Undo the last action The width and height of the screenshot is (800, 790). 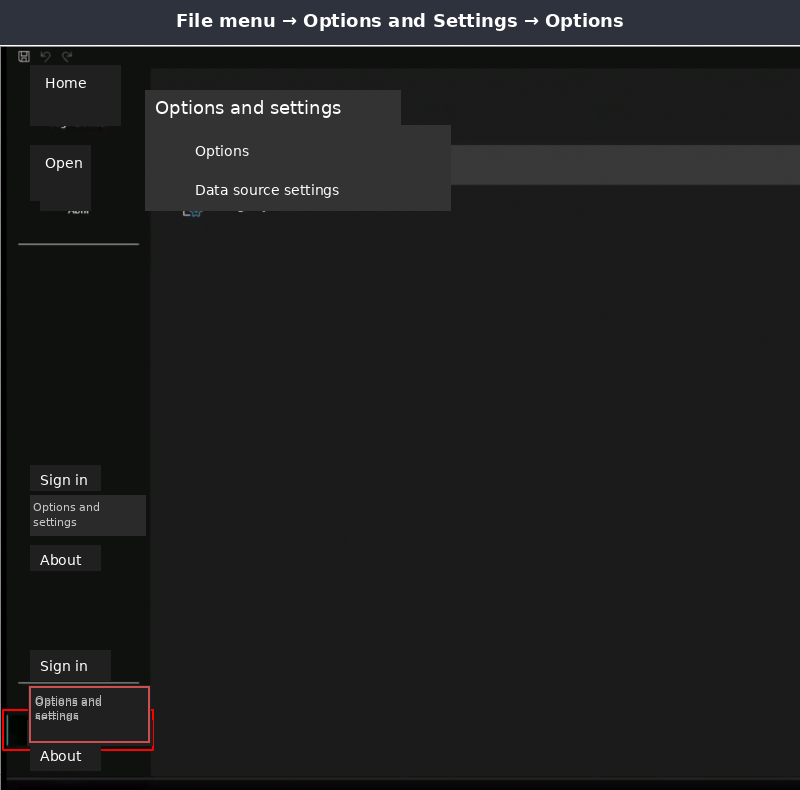point(45,56)
